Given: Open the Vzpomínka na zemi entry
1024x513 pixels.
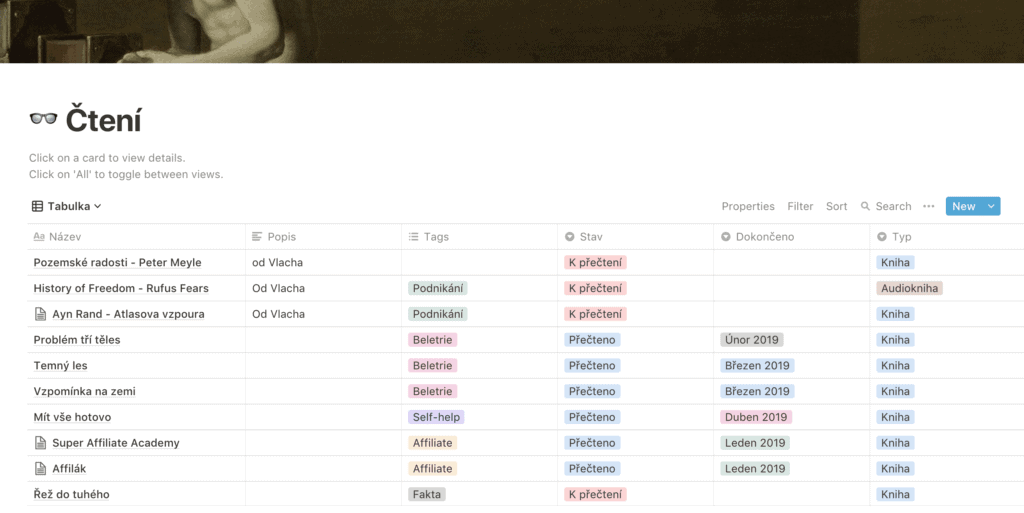Looking at the screenshot, I should click(x=84, y=392).
